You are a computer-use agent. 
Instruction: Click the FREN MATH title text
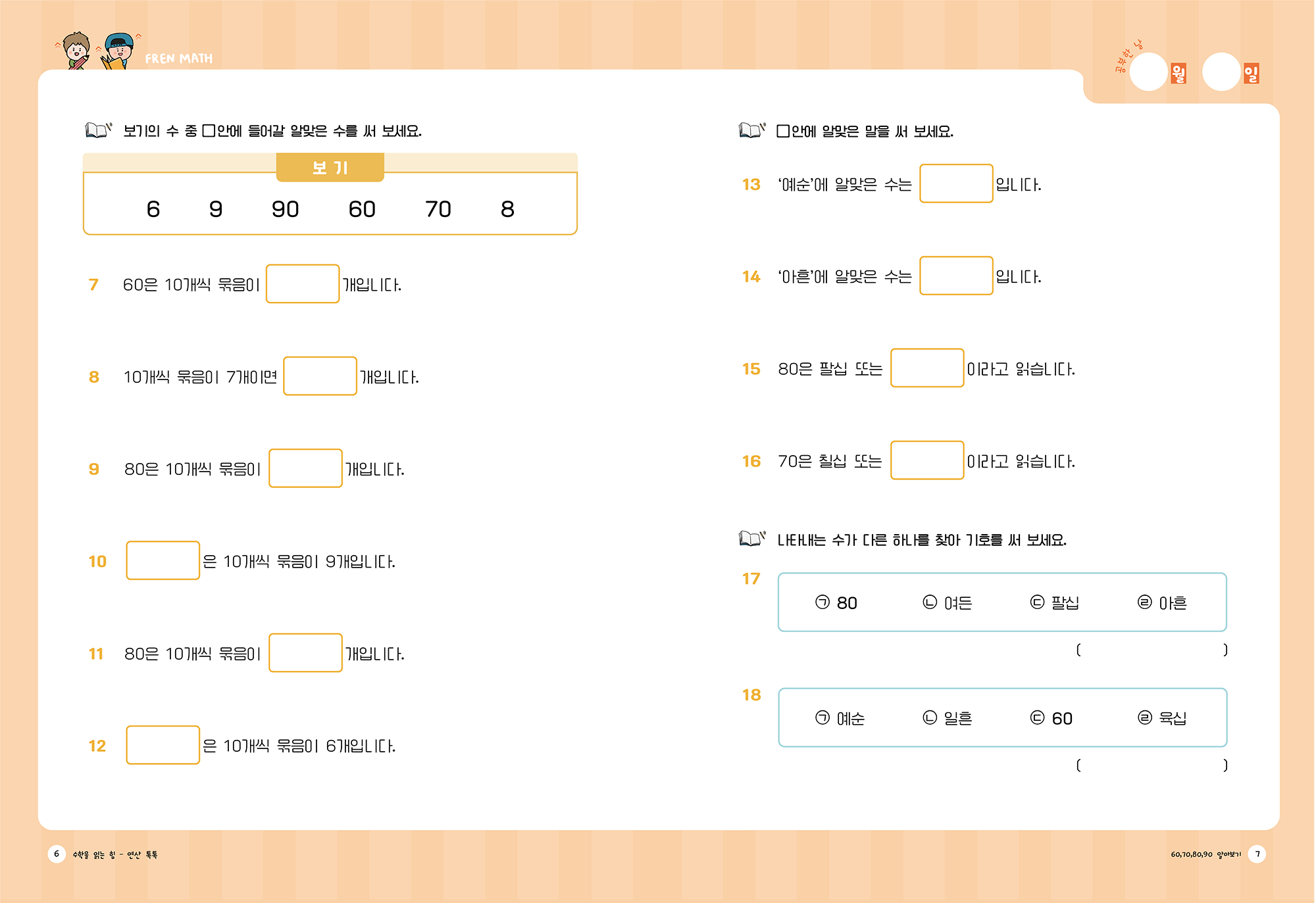(x=179, y=59)
